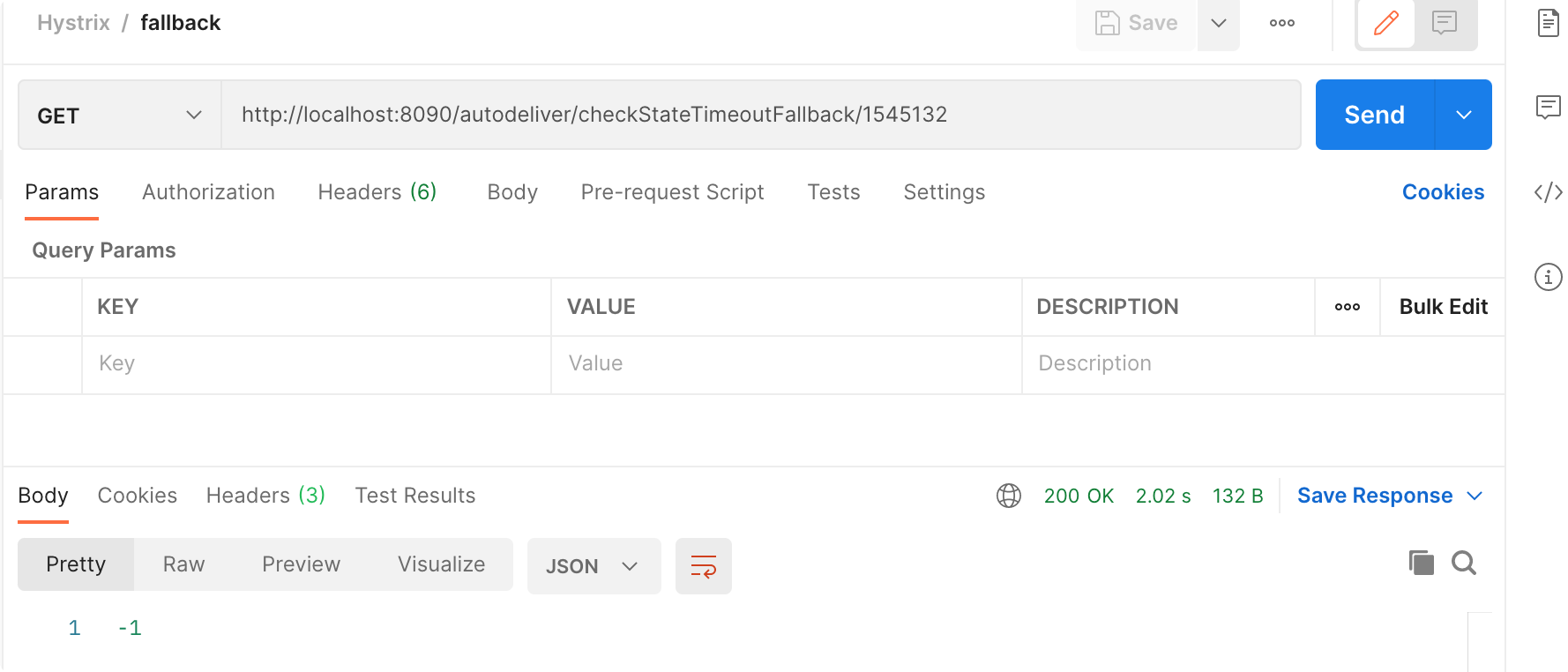Open the GET method dropdown
This screenshot has height=672, width=1568.
(x=119, y=116)
